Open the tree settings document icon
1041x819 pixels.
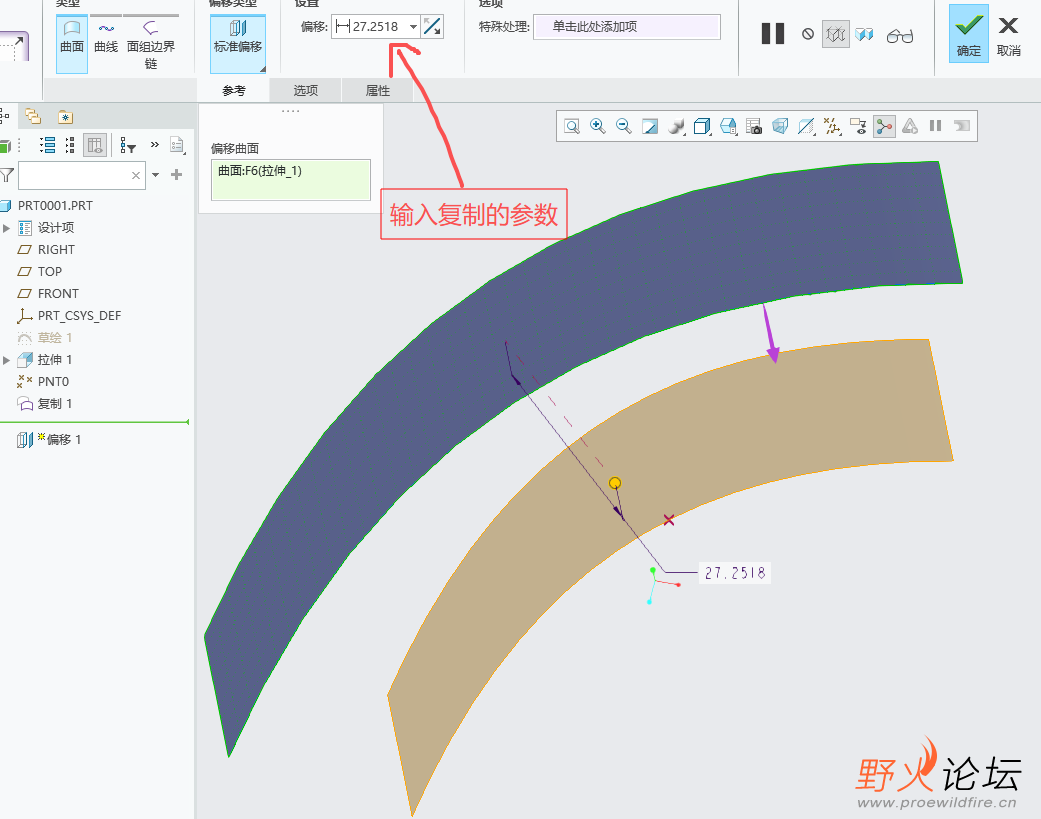point(177,145)
